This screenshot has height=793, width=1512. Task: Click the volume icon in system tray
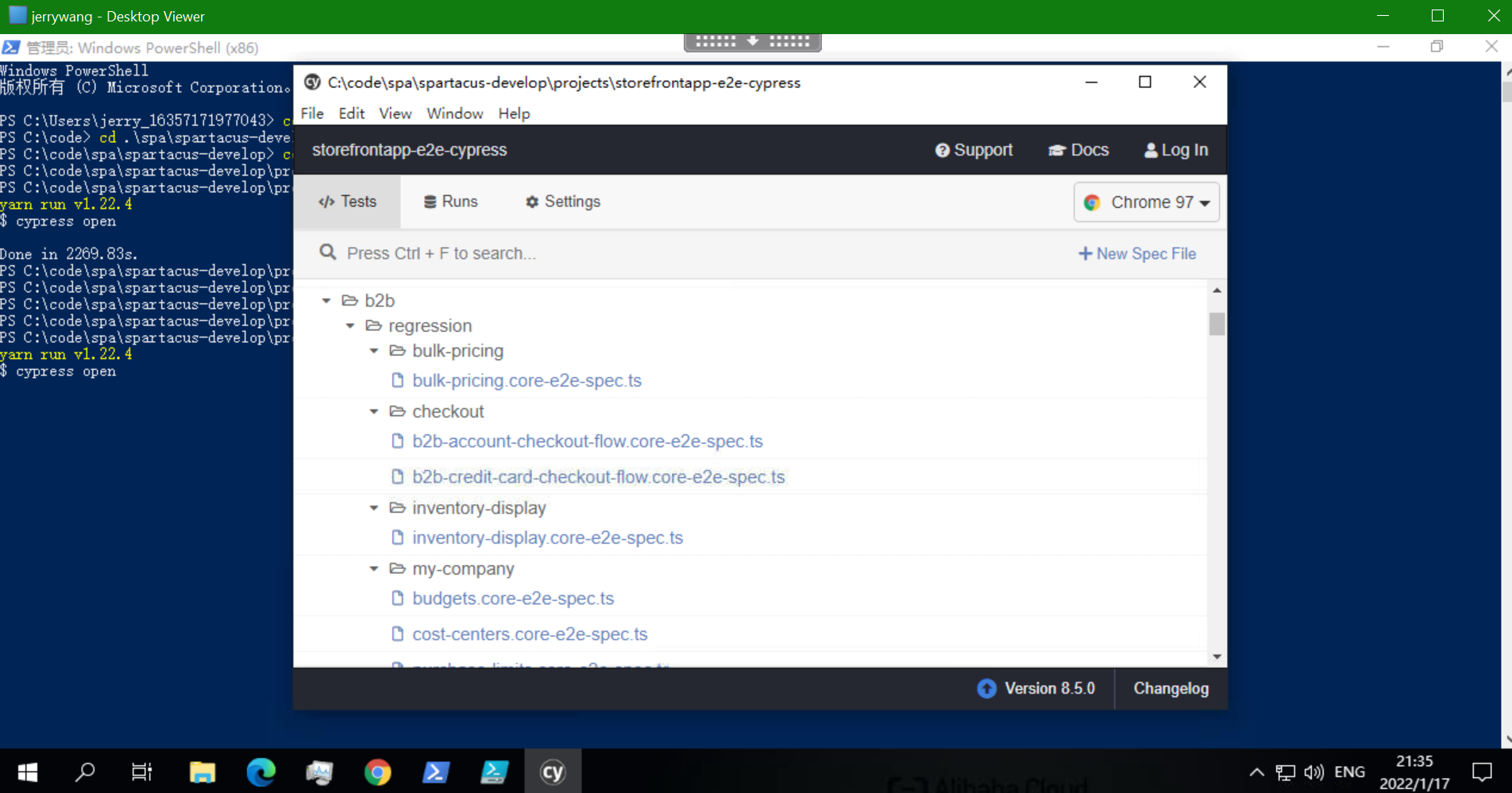tap(1314, 772)
